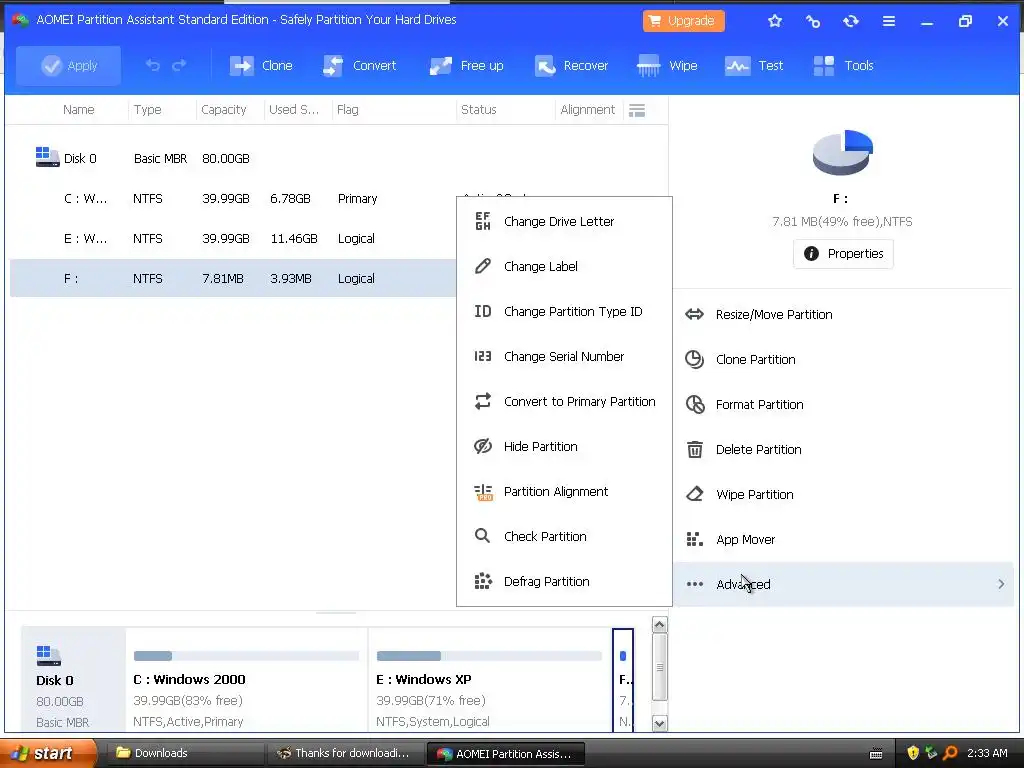Click the Disk 0 icon in the disk map
Viewport: 1024px width, 768px height.
point(48,656)
